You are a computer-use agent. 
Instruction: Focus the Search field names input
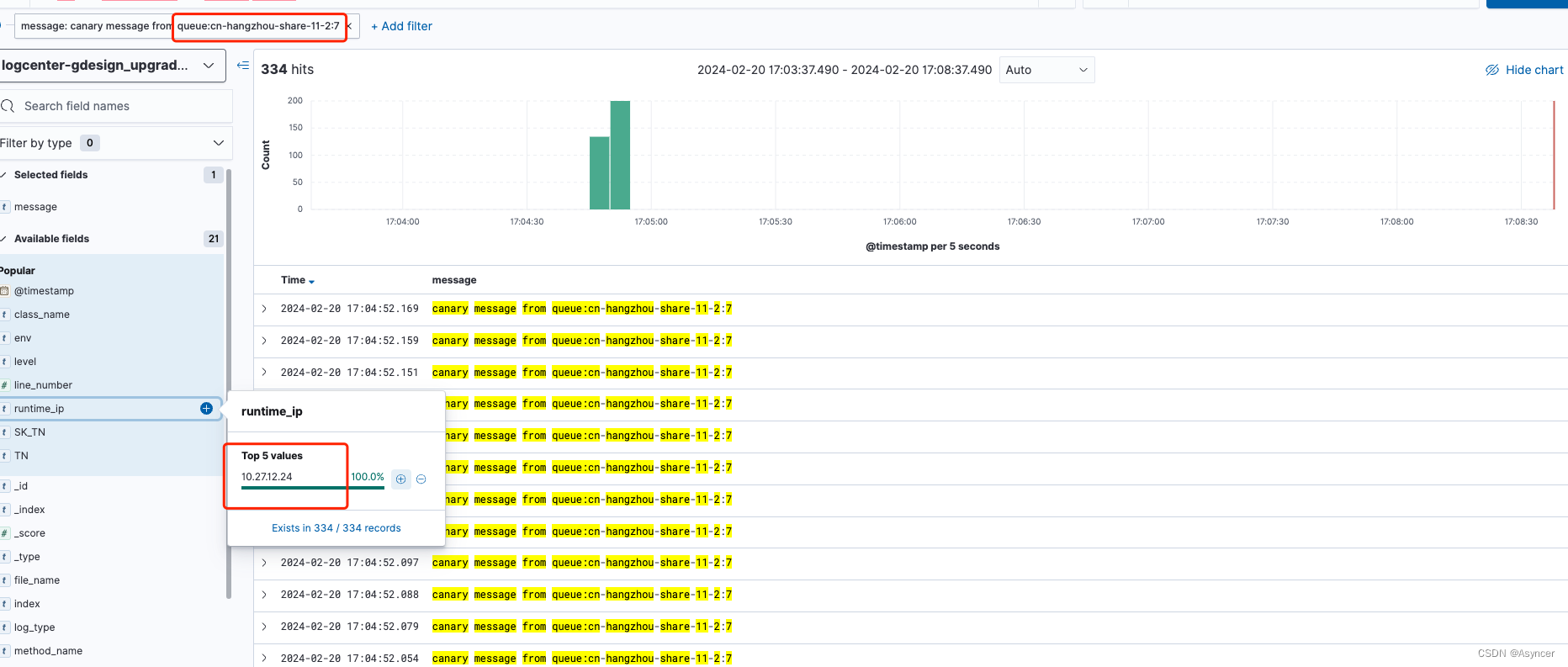coord(116,106)
